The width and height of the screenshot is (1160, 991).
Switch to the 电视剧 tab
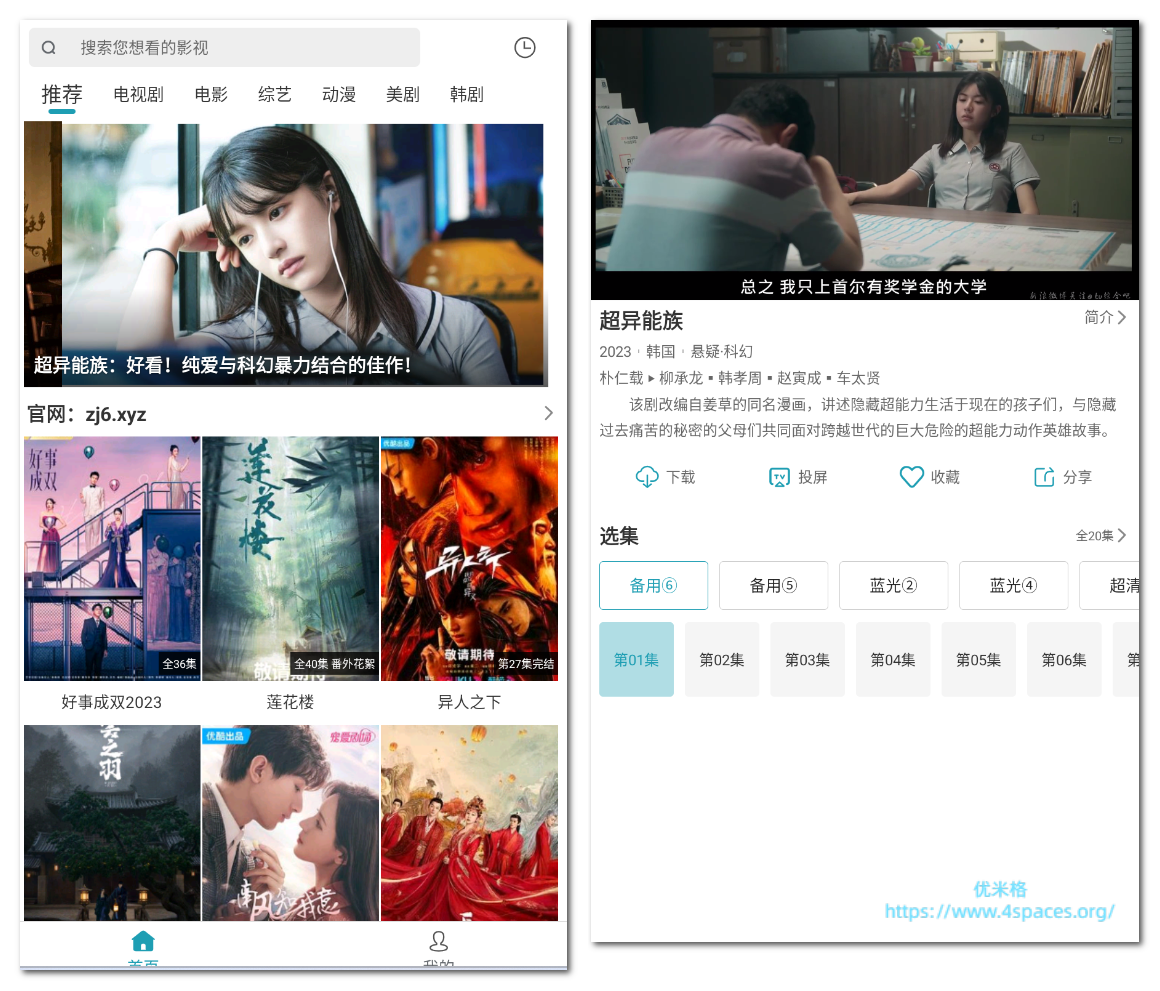click(x=138, y=94)
